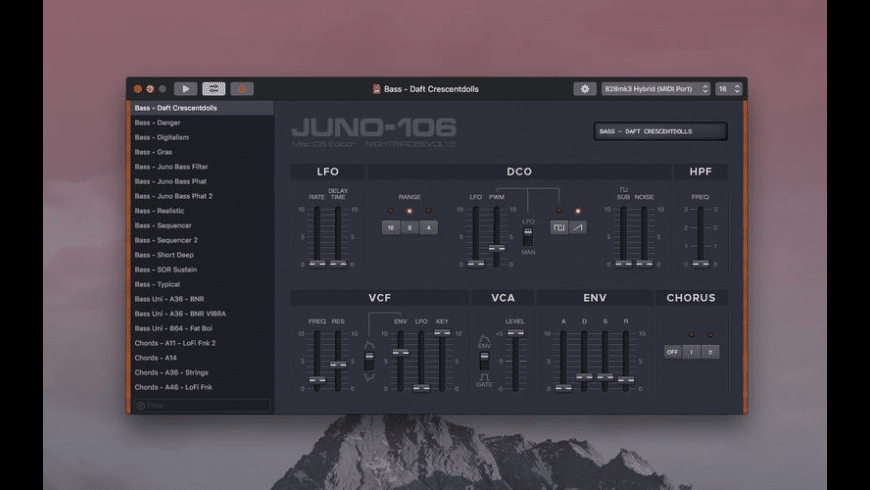Select the Bass - Juno Bass Filter preset
This screenshot has height=490, width=870.
tap(202, 166)
